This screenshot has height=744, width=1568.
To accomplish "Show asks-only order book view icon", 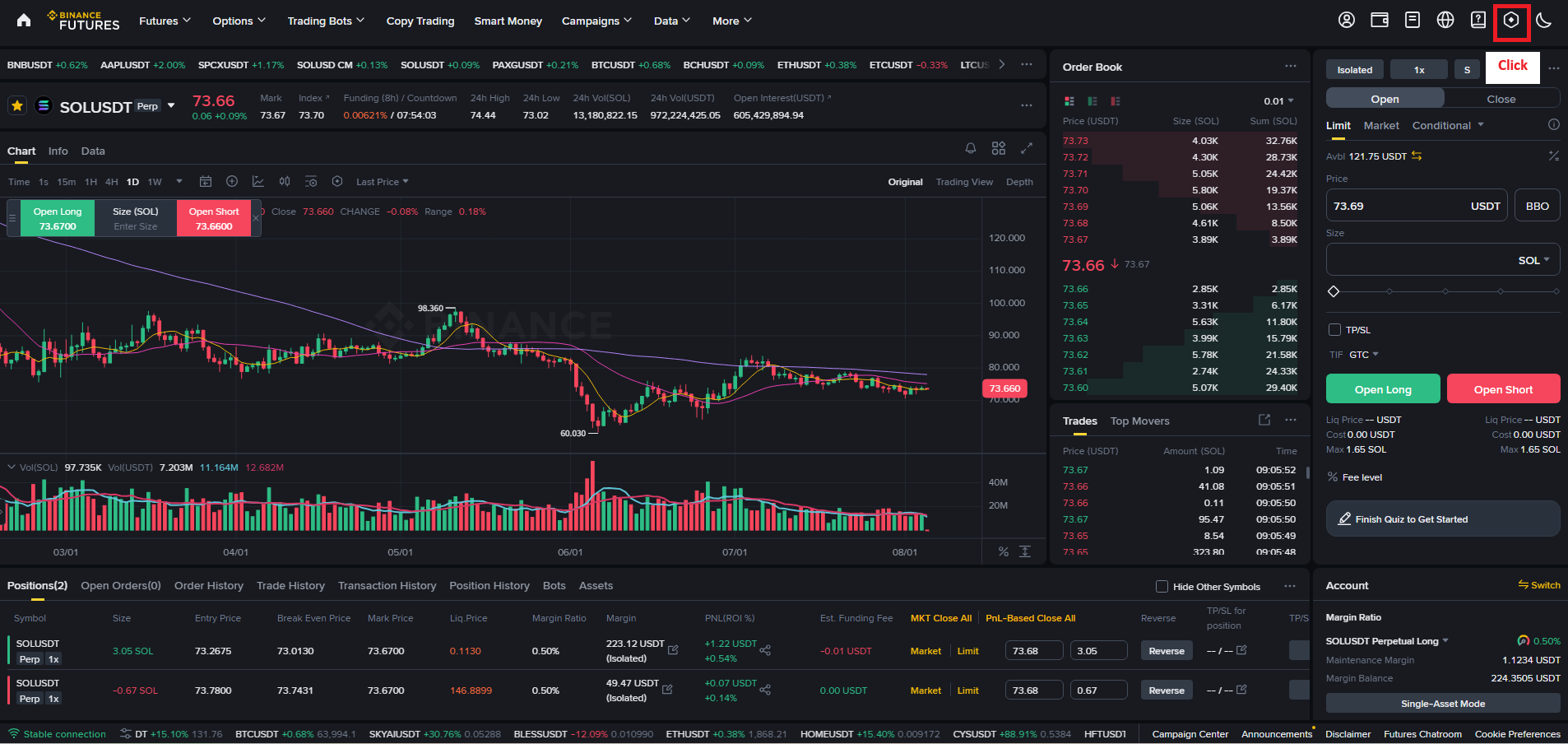I will point(1116,101).
